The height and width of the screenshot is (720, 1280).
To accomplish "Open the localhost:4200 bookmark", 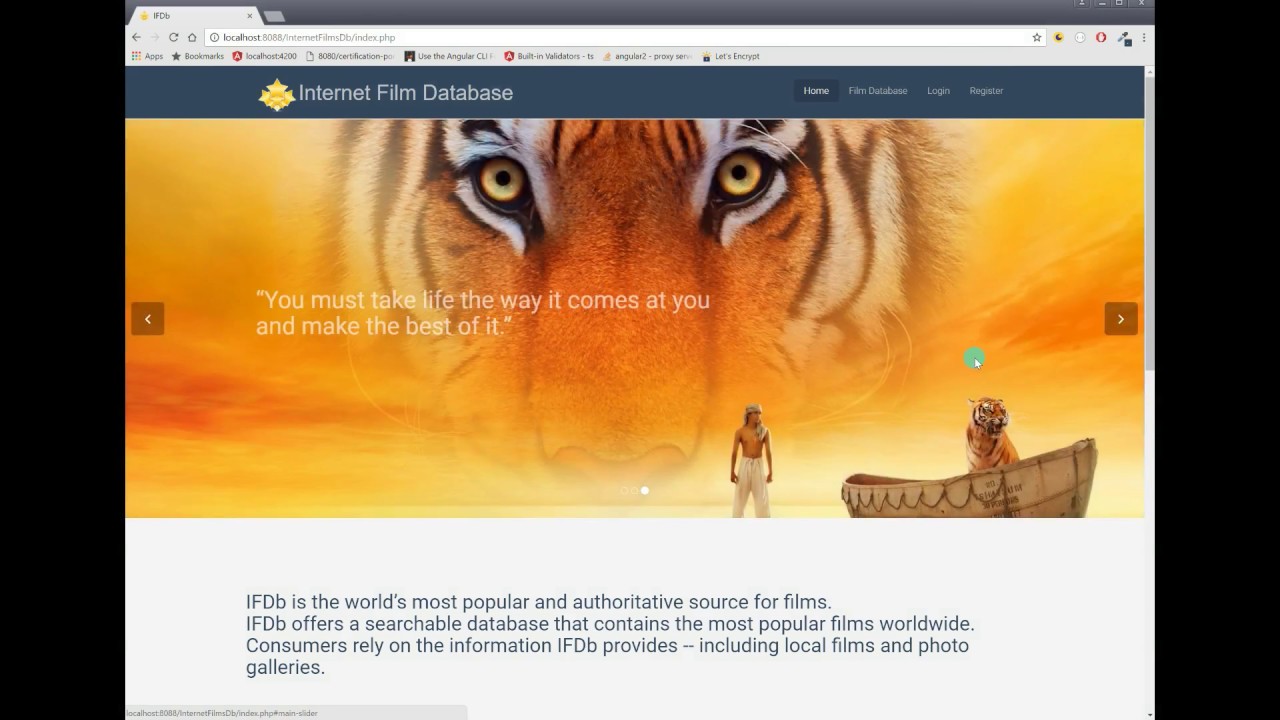I will coord(265,56).
